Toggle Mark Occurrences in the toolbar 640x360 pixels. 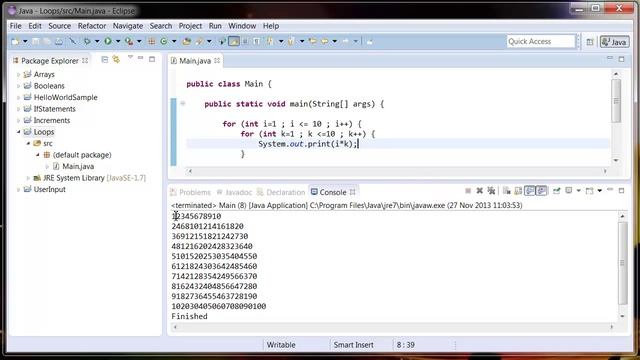point(234,41)
